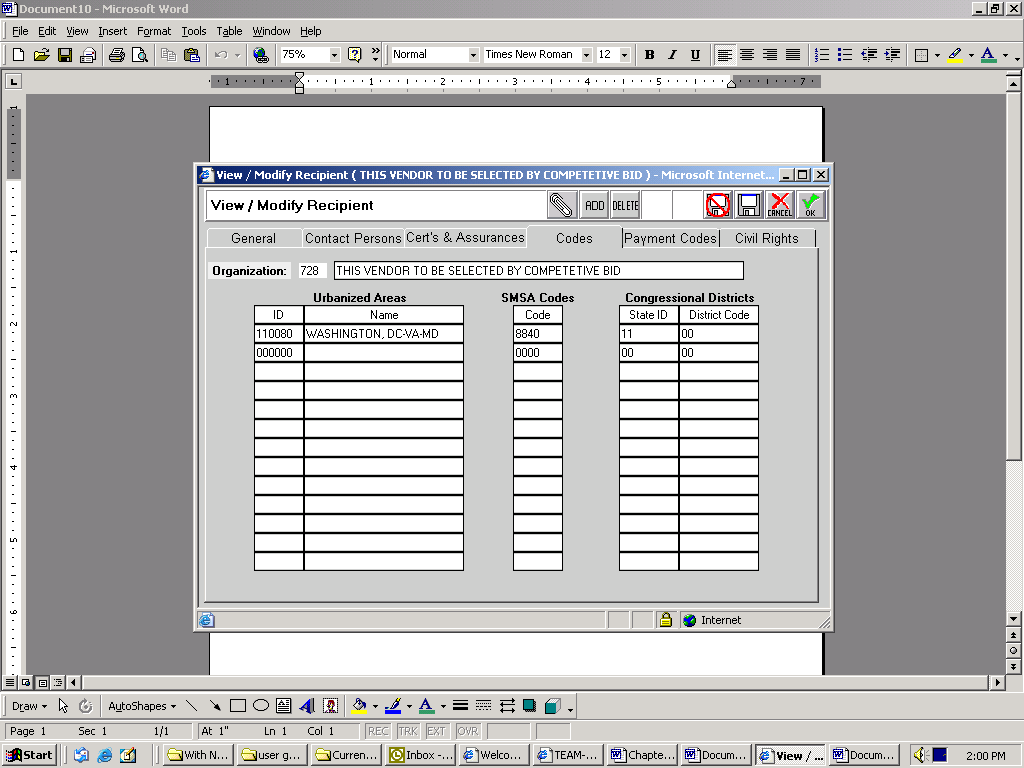Click the Organization name text field

click(538, 271)
